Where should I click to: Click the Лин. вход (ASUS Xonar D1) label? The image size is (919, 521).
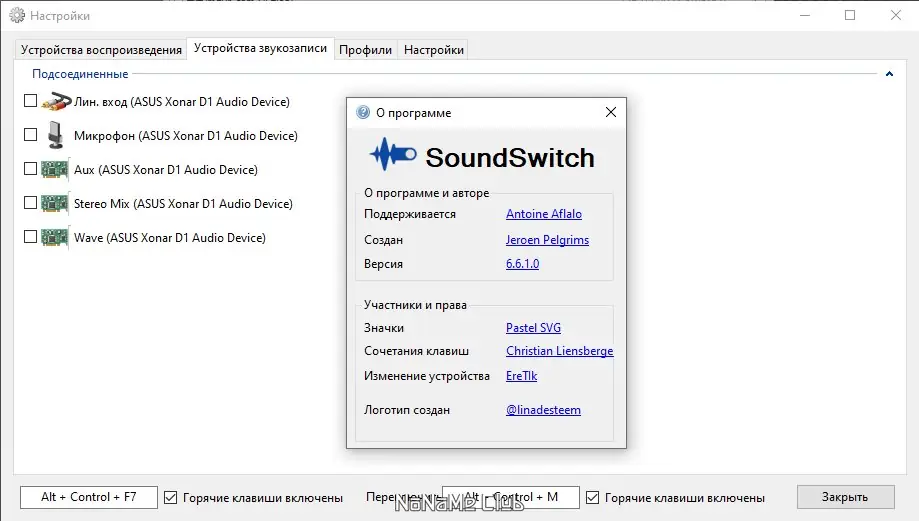click(182, 102)
